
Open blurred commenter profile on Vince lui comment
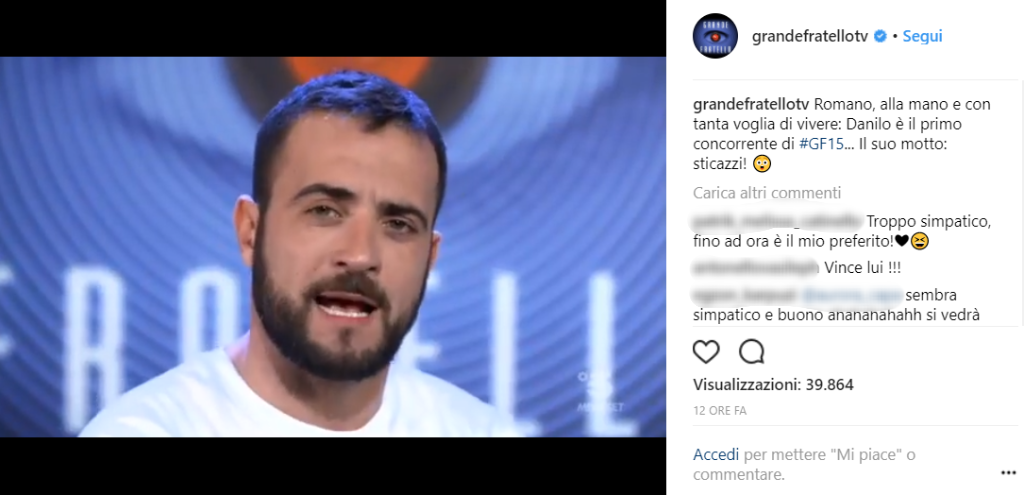pos(756,268)
